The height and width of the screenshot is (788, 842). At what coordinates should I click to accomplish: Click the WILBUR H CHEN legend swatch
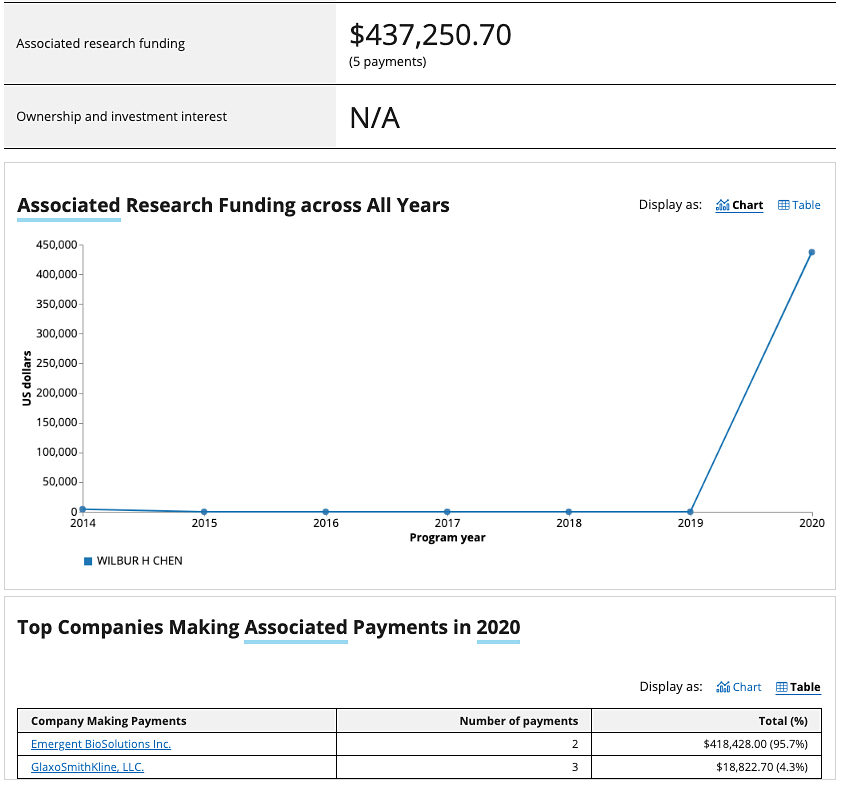pos(88,561)
